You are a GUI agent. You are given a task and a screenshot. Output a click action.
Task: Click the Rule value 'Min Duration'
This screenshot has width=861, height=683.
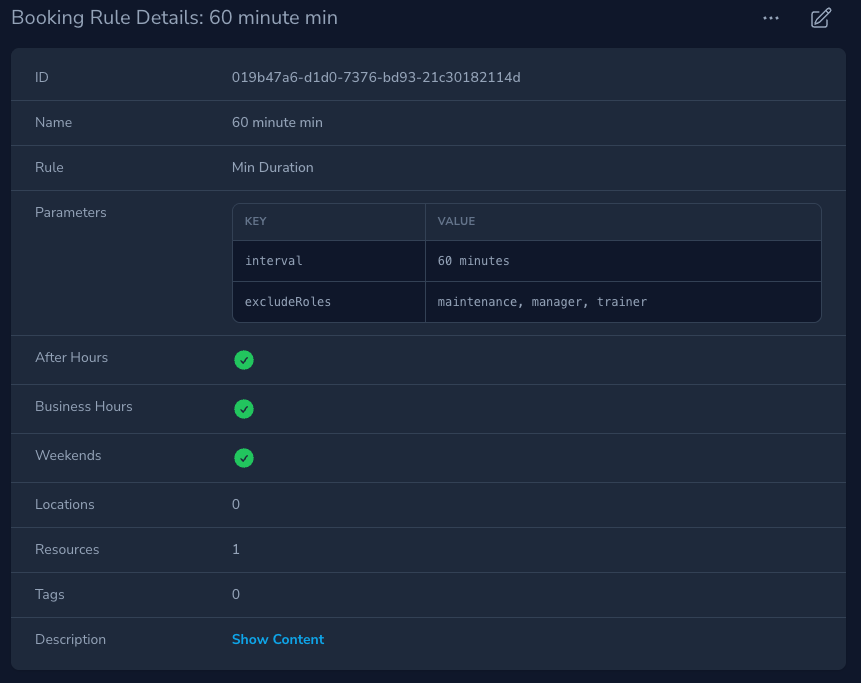(x=272, y=167)
